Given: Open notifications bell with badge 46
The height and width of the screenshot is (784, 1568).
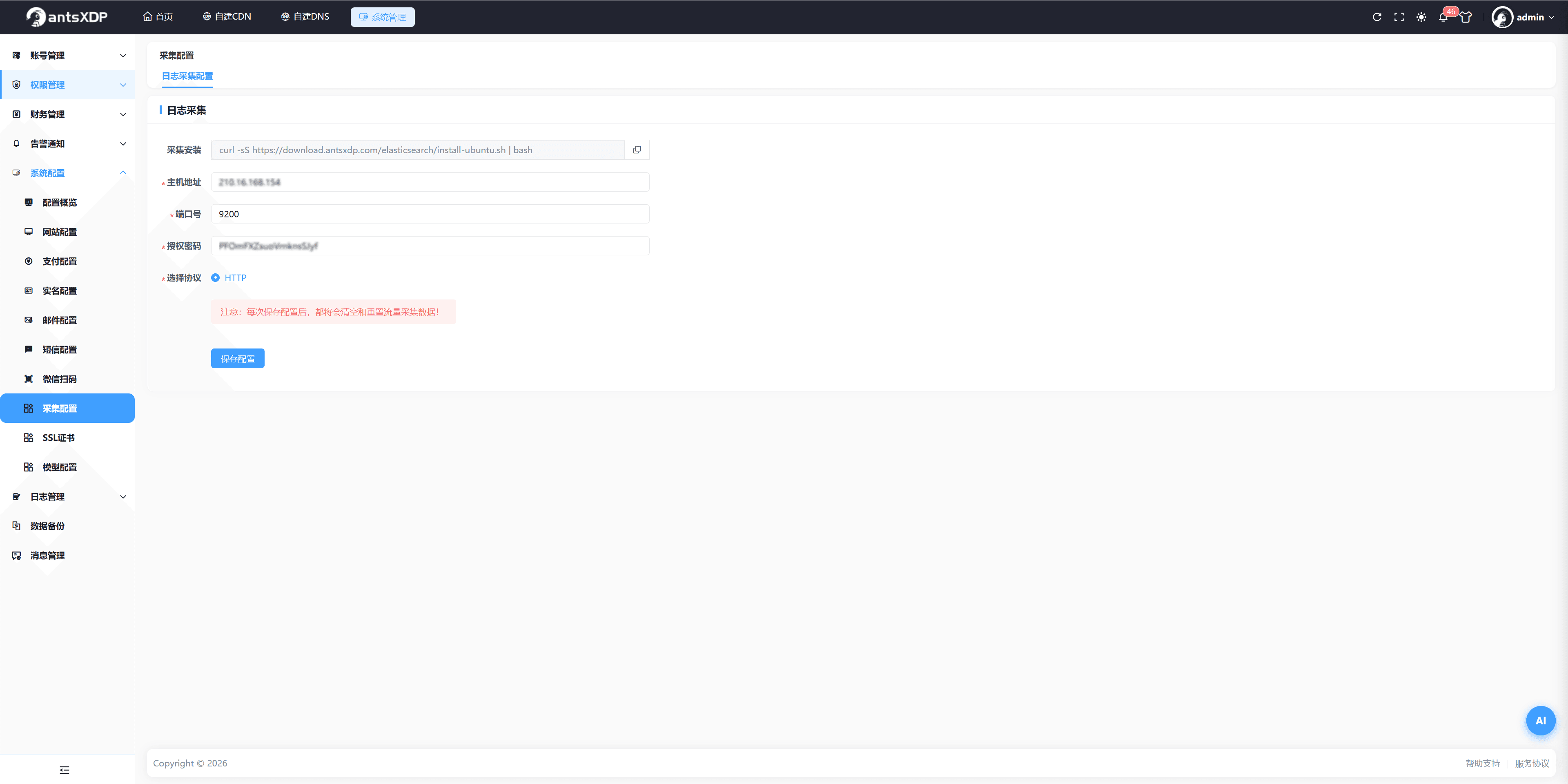Looking at the screenshot, I should pos(1443,17).
